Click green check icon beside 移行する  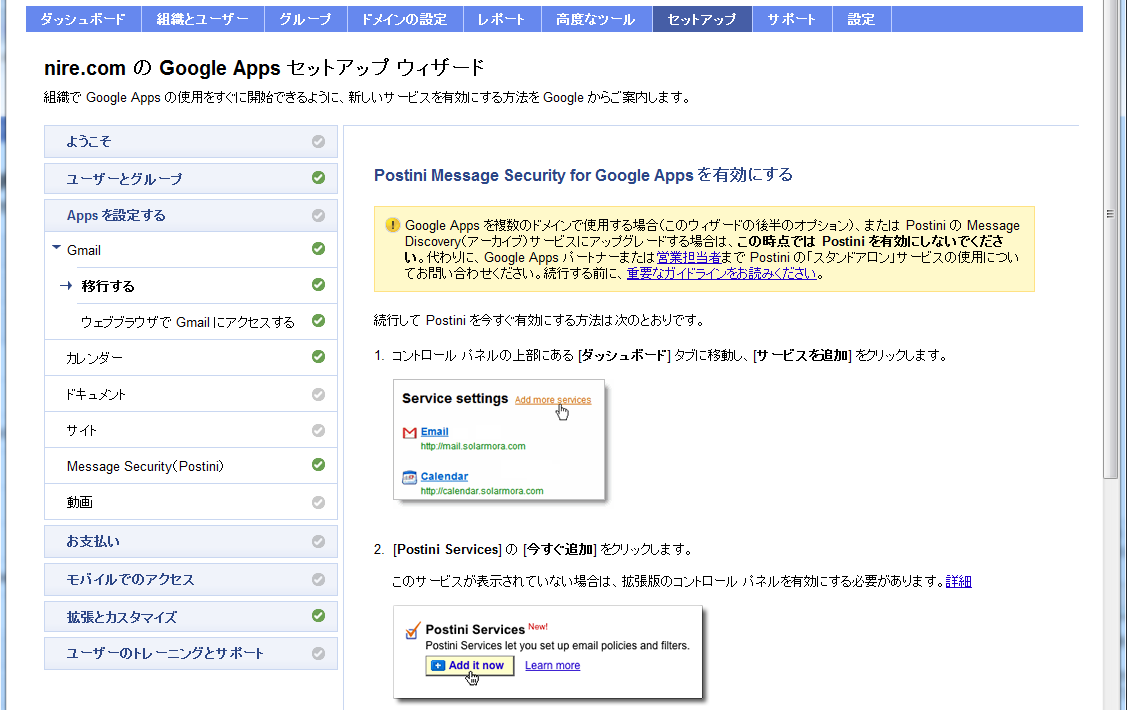tap(318, 285)
